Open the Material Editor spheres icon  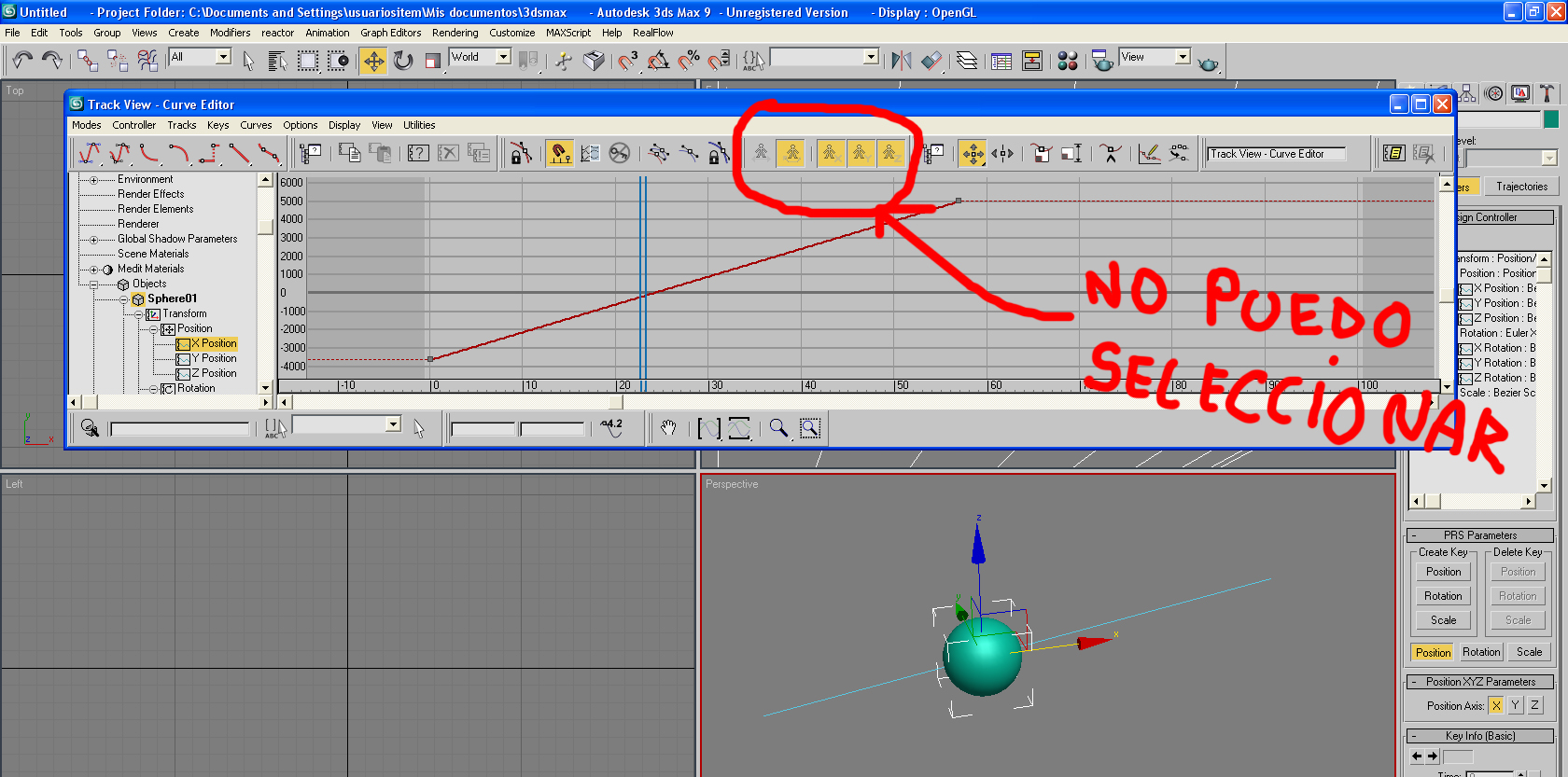(x=1068, y=61)
